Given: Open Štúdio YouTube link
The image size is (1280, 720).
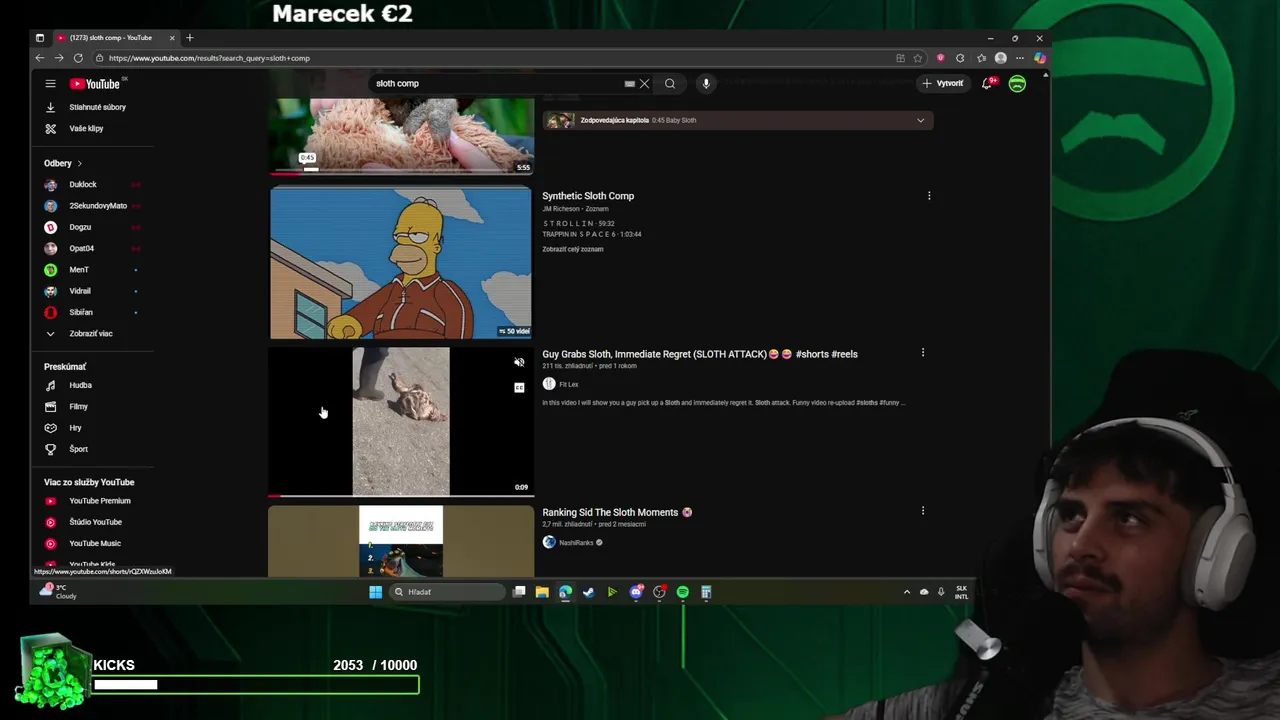Looking at the screenshot, I should coord(95,522).
